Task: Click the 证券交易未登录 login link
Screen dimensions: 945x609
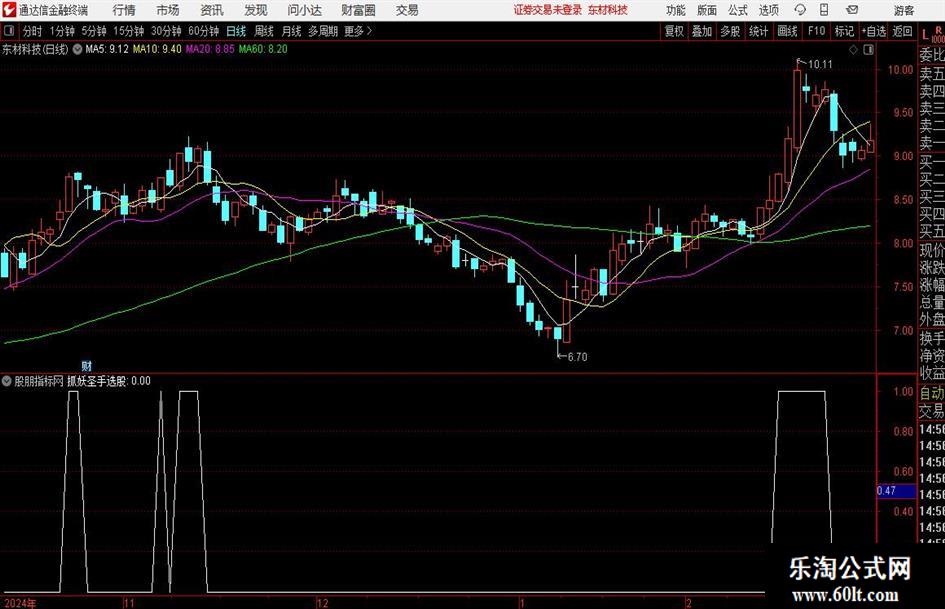Action: [548, 10]
